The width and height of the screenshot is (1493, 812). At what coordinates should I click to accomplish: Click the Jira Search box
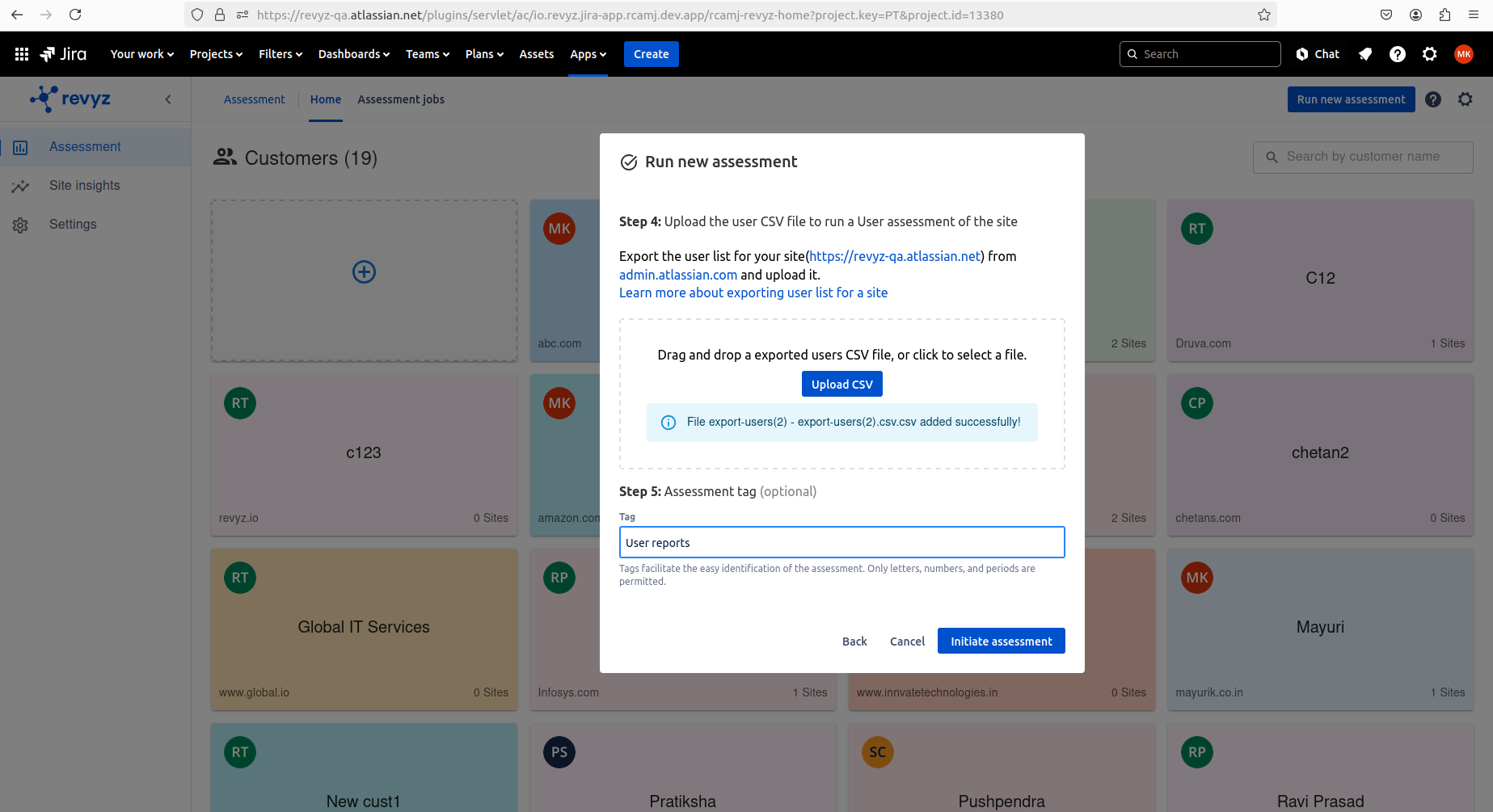[1200, 54]
